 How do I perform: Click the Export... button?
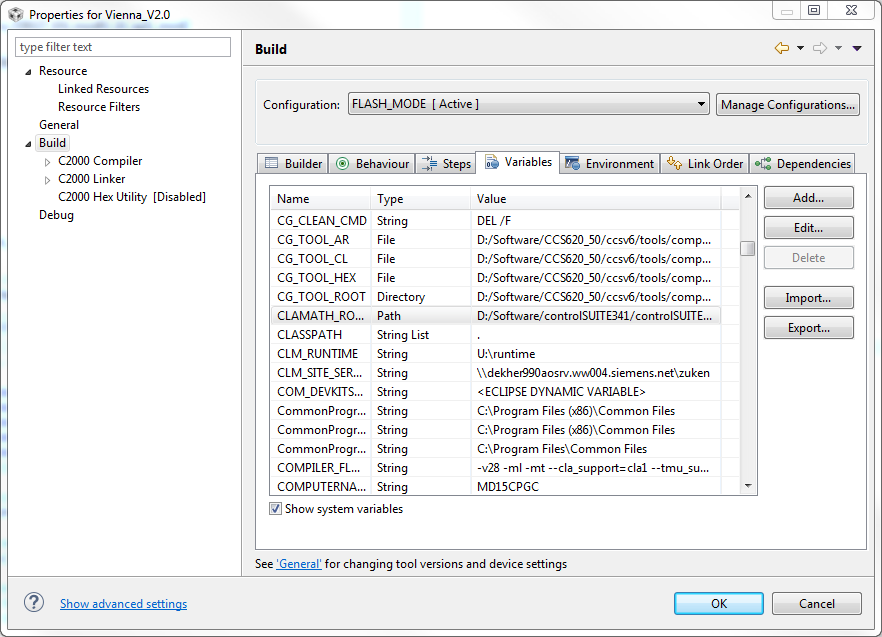(808, 328)
